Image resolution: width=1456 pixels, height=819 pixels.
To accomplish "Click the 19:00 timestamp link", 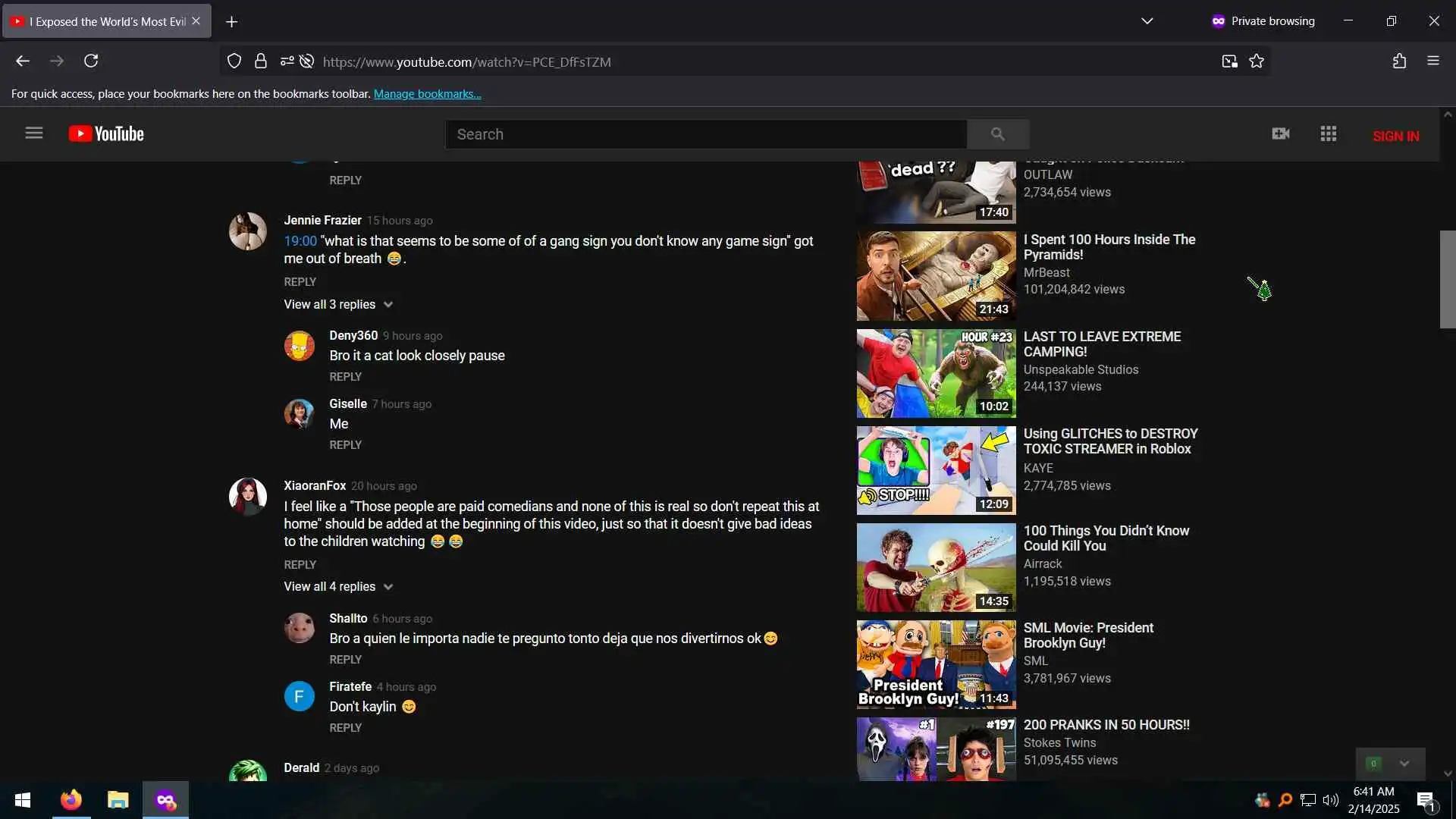I will [x=300, y=241].
